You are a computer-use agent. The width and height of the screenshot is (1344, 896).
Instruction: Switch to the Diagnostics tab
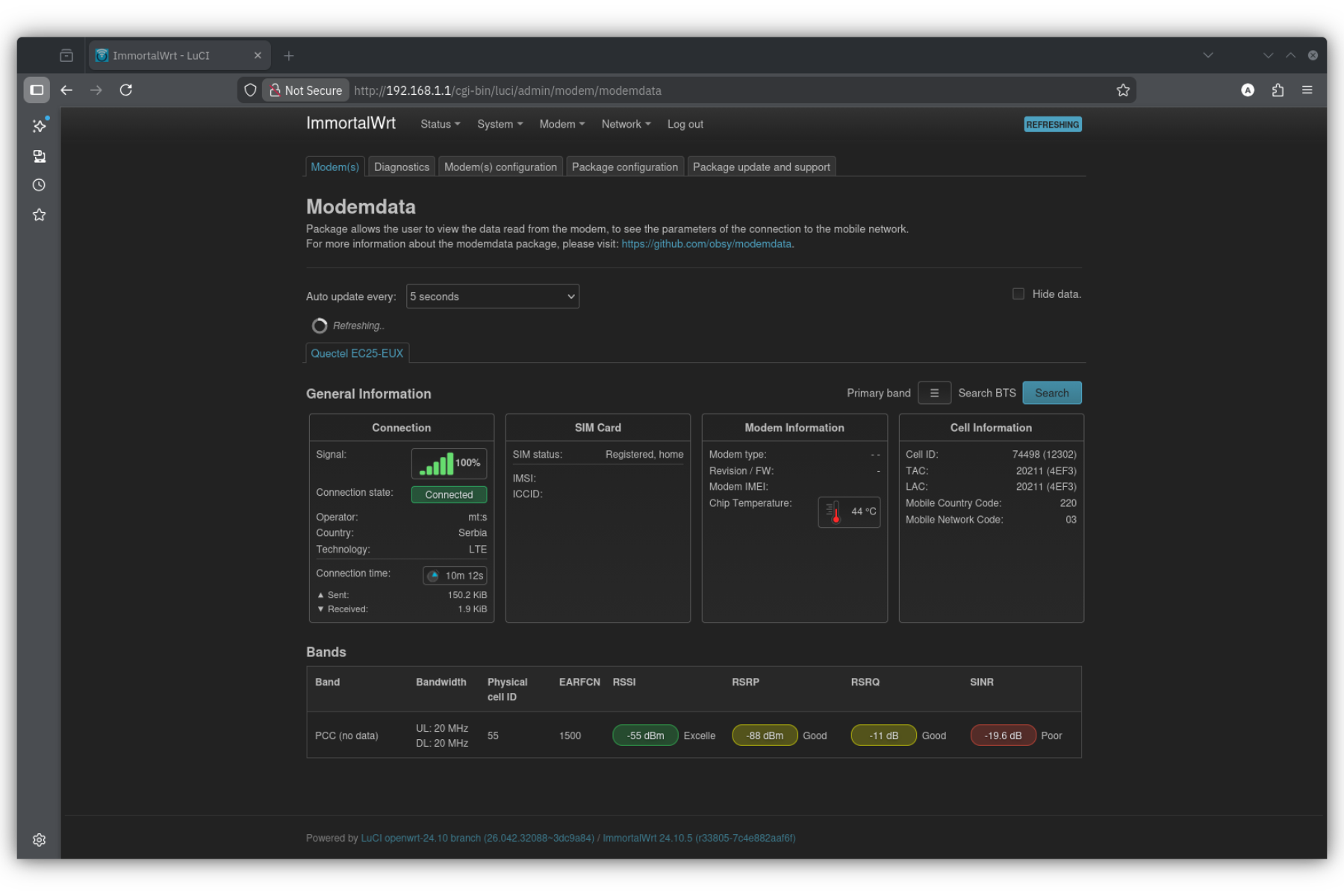(x=401, y=167)
